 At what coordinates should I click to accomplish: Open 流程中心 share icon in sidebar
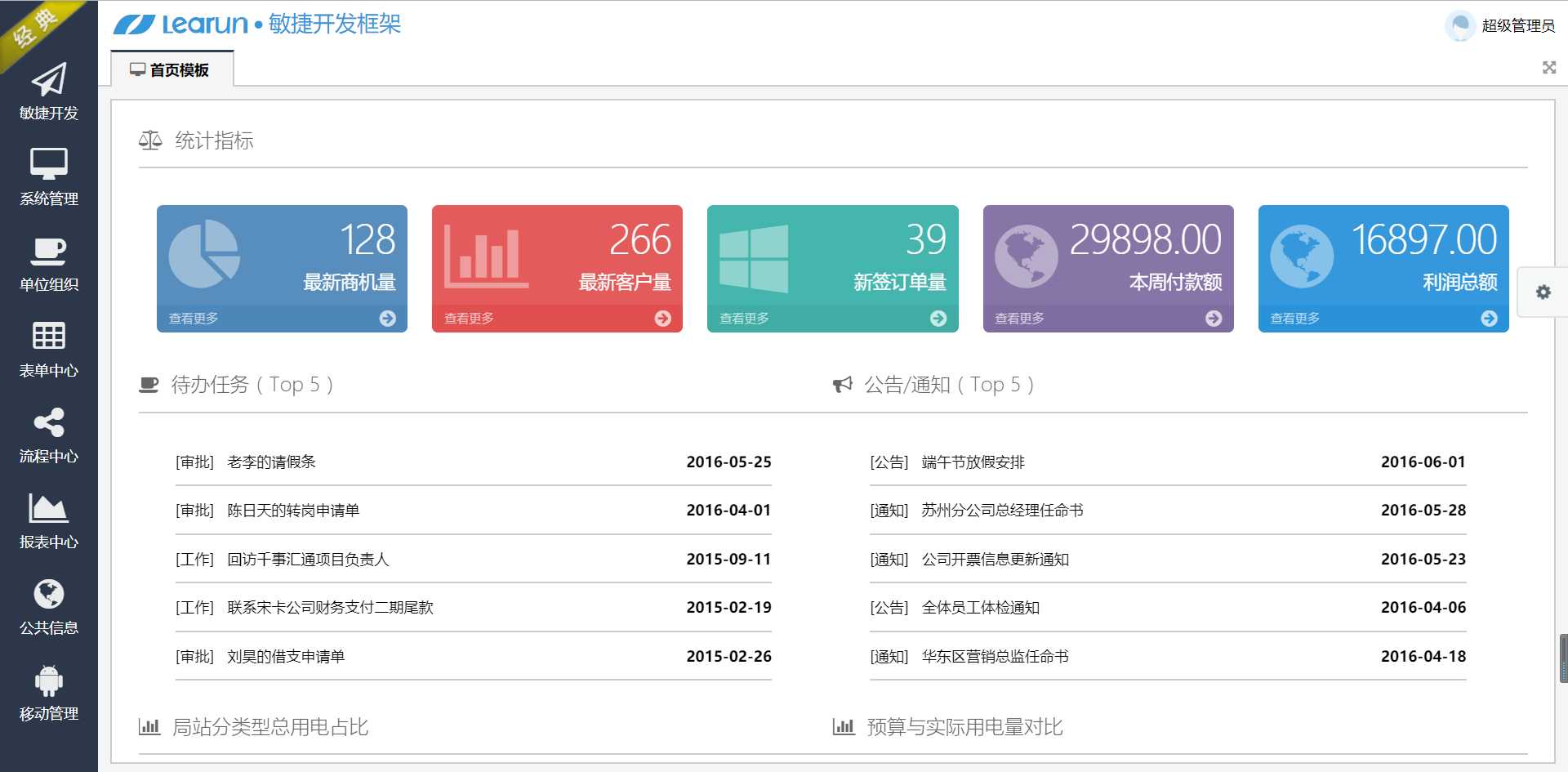48,422
